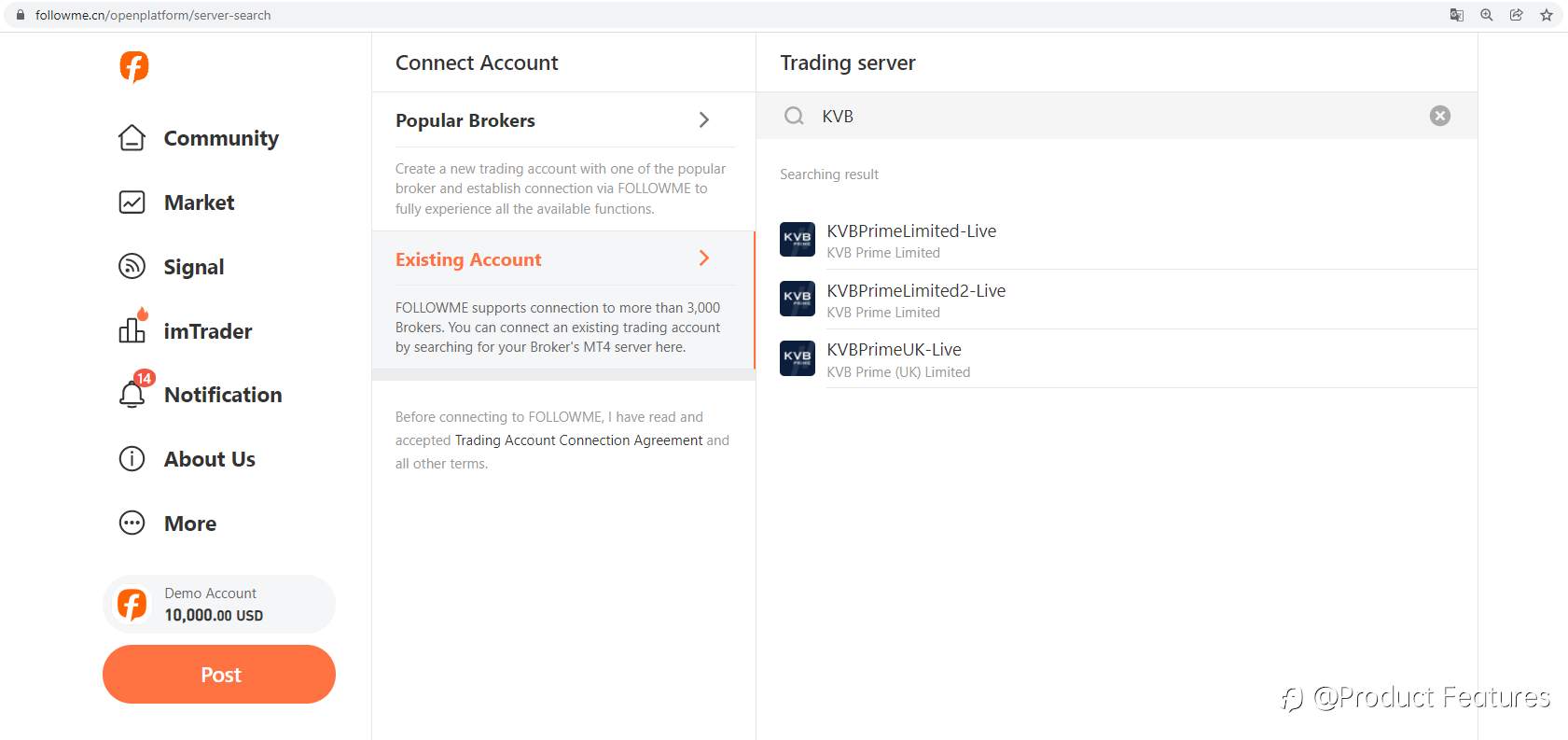1568x740 pixels.
Task: Clear the KVB search text
Action: 1440,116
